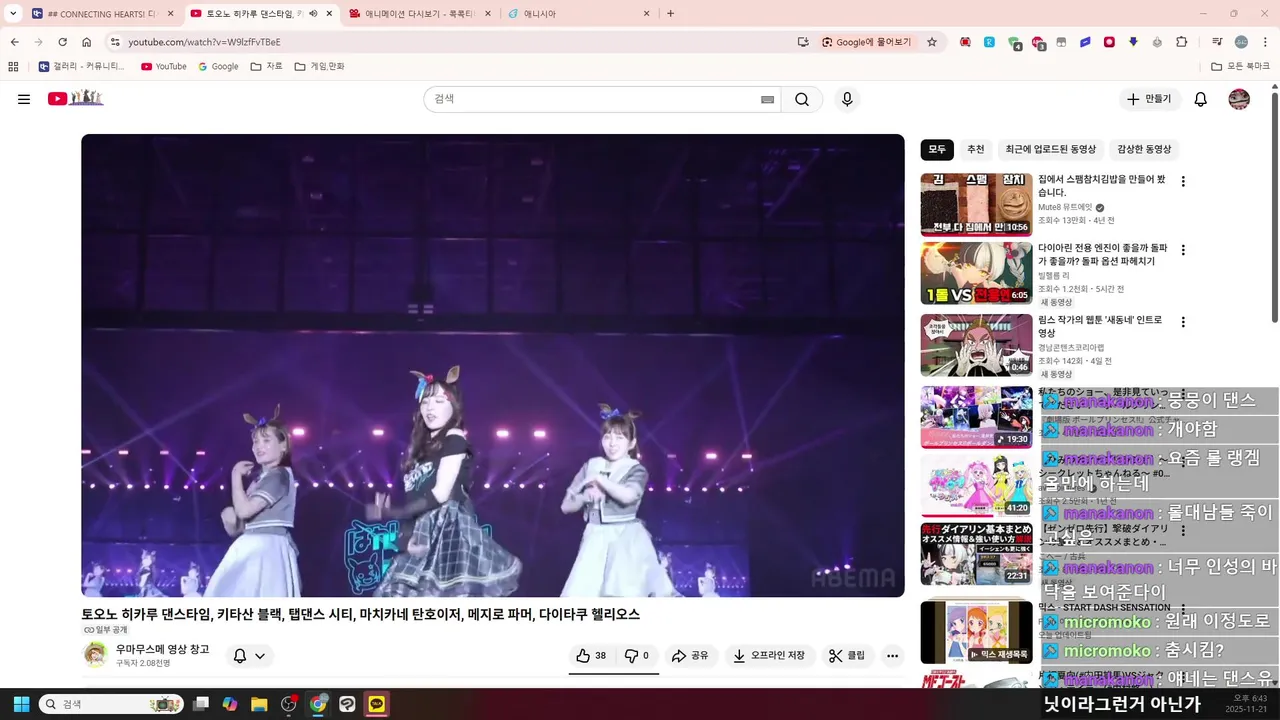This screenshot has height=720, width=1280.
Task: Reload the page in Chrome
Action: (62, 42)
